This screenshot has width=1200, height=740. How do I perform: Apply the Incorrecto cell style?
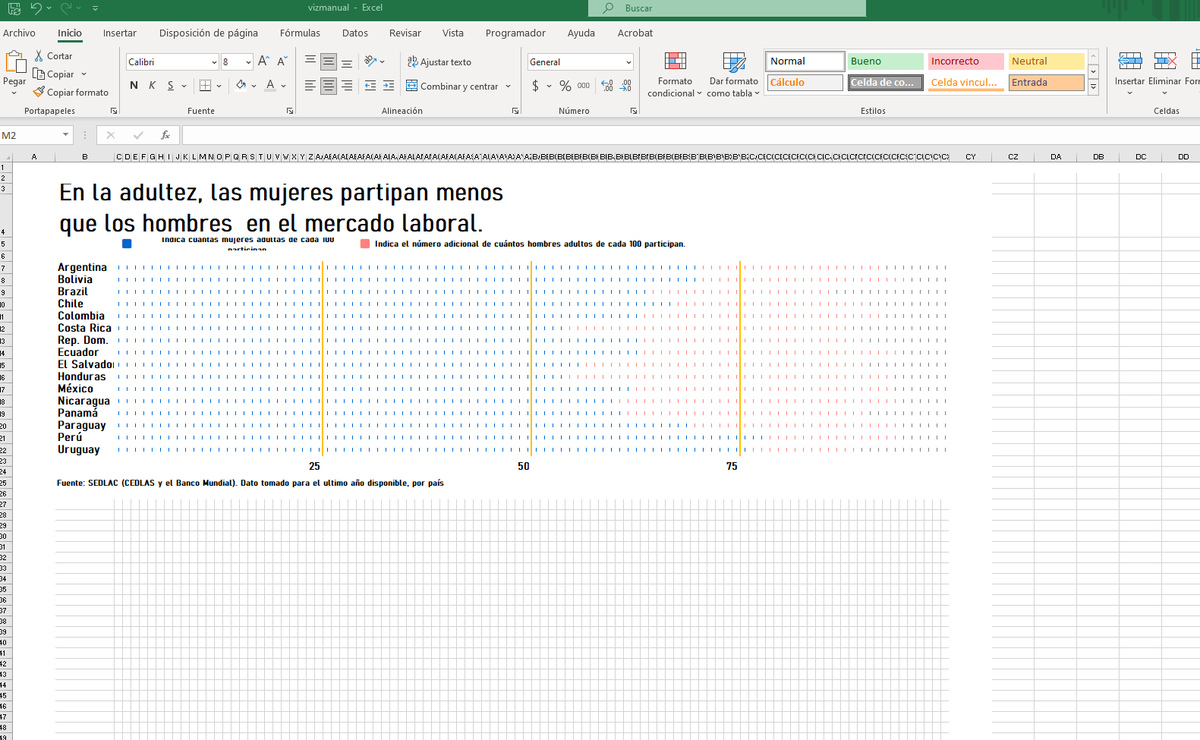point(965,61)
